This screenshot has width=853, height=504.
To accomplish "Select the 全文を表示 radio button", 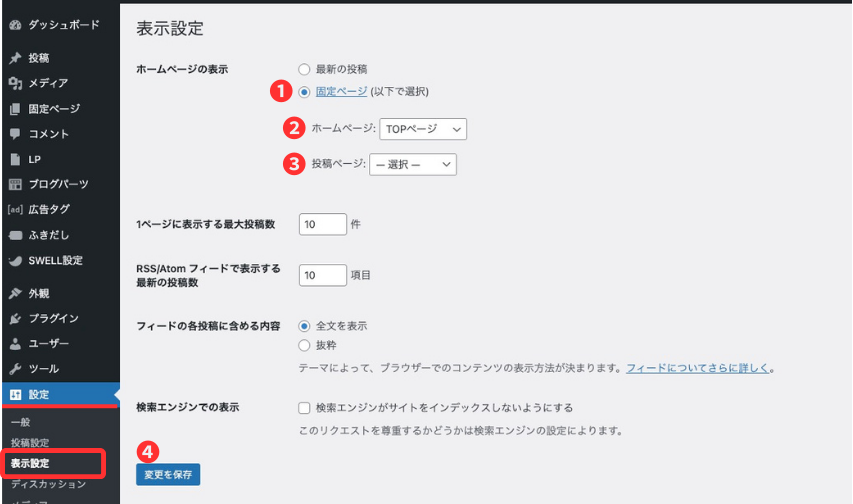I will [x=305, y=326].
